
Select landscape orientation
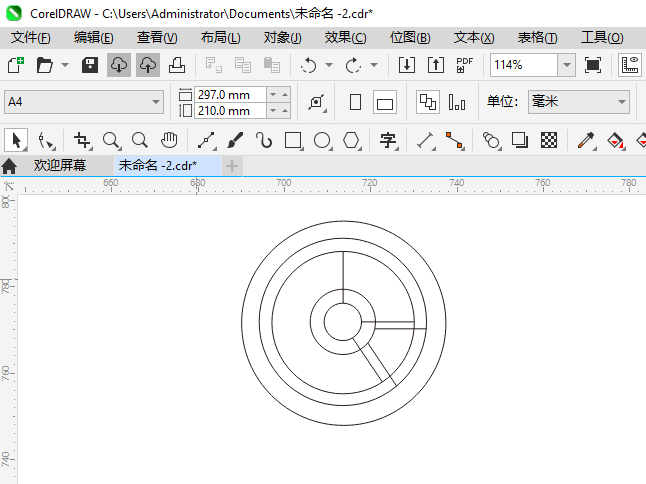point(385,102)
